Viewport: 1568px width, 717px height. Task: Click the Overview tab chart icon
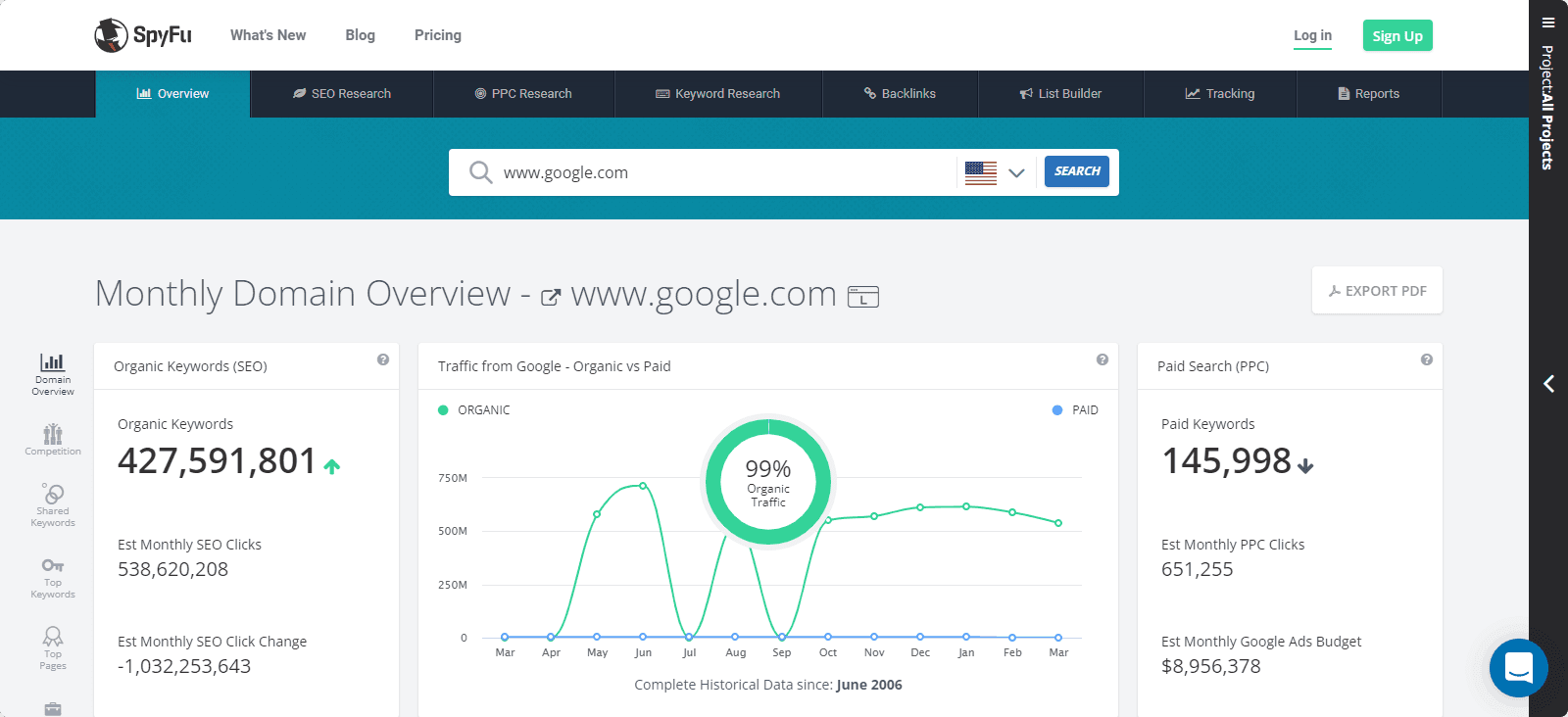point(144,94)
